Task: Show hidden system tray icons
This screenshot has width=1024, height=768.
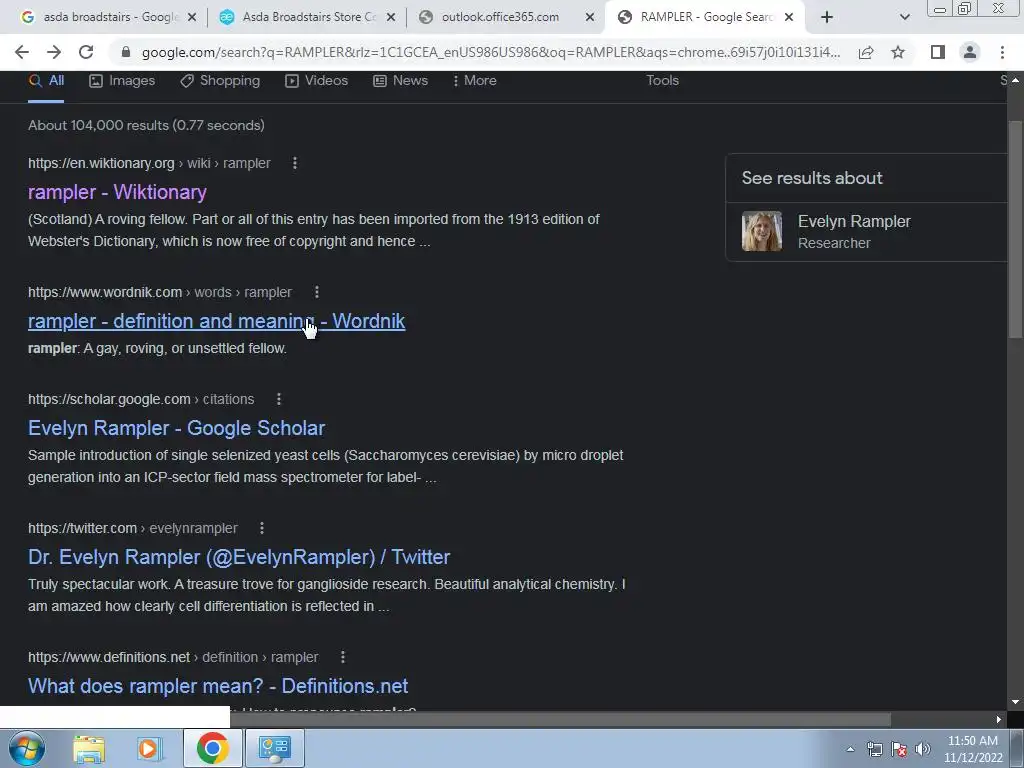Action: pyautogui.click(x=850, y=749)
